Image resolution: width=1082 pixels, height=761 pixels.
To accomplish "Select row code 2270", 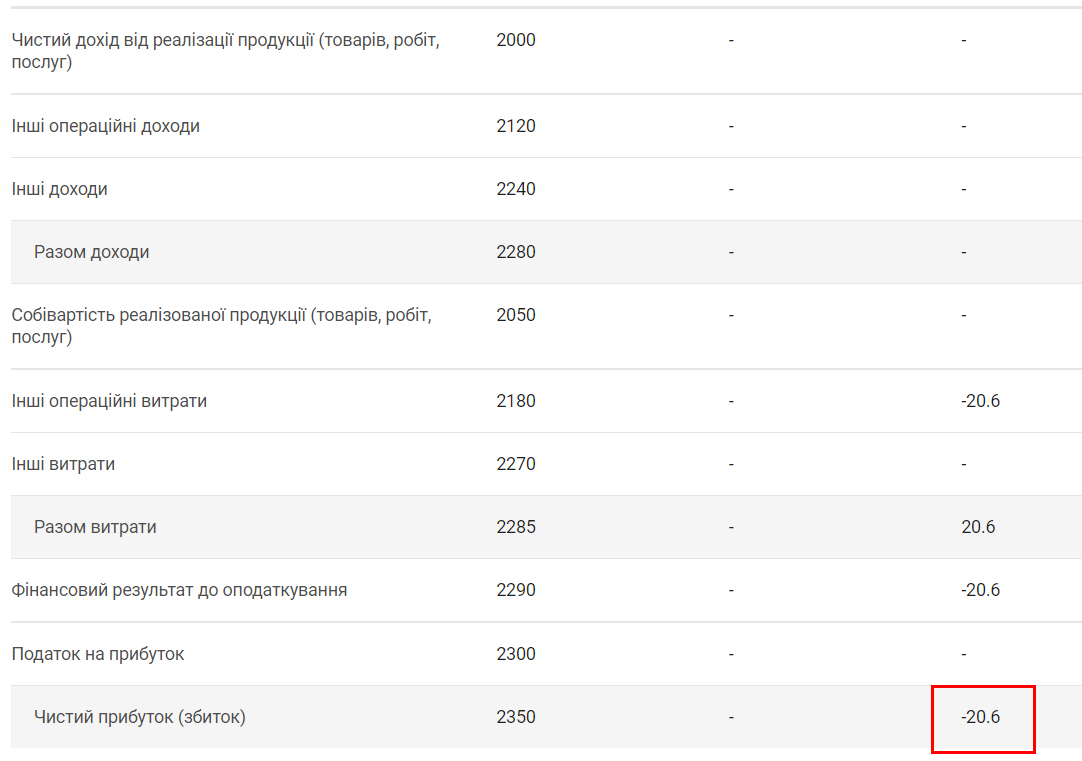I will 516,464.
